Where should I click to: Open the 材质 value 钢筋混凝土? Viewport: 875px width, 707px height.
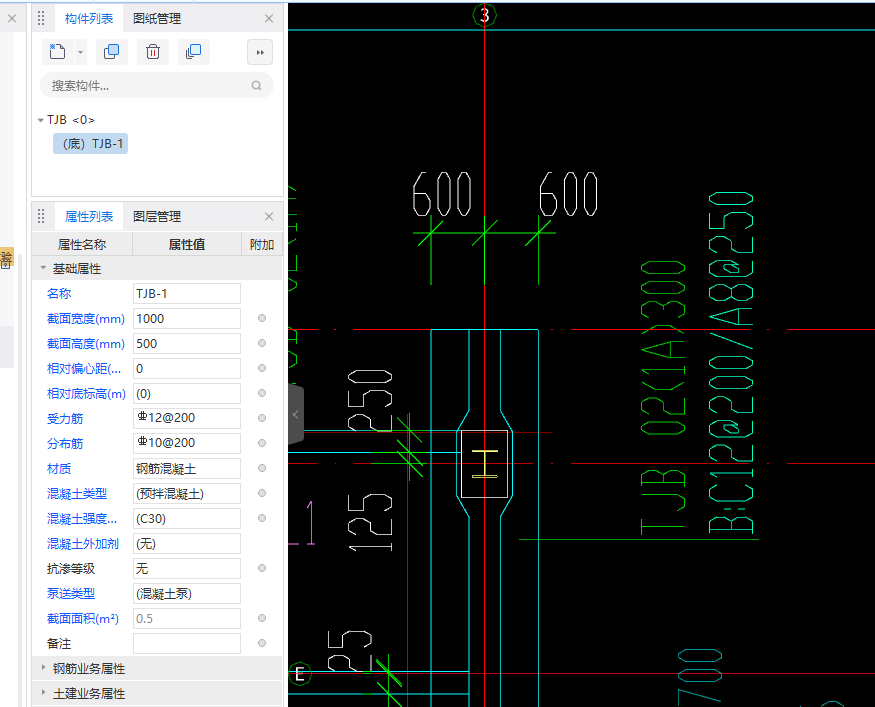click(187, 469)
